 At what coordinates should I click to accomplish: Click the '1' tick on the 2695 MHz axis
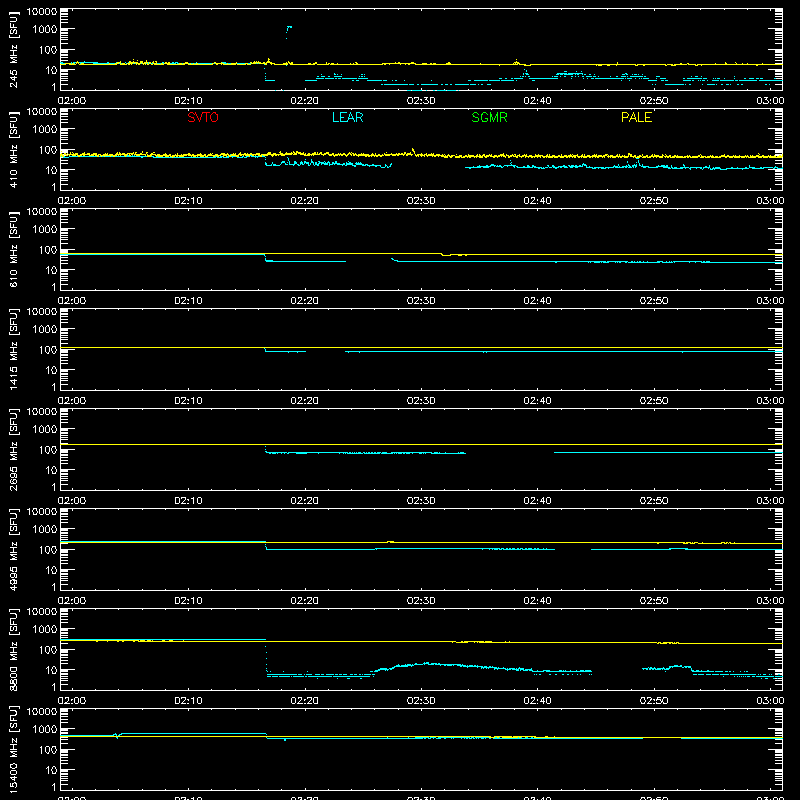click(x=54, y=487)
